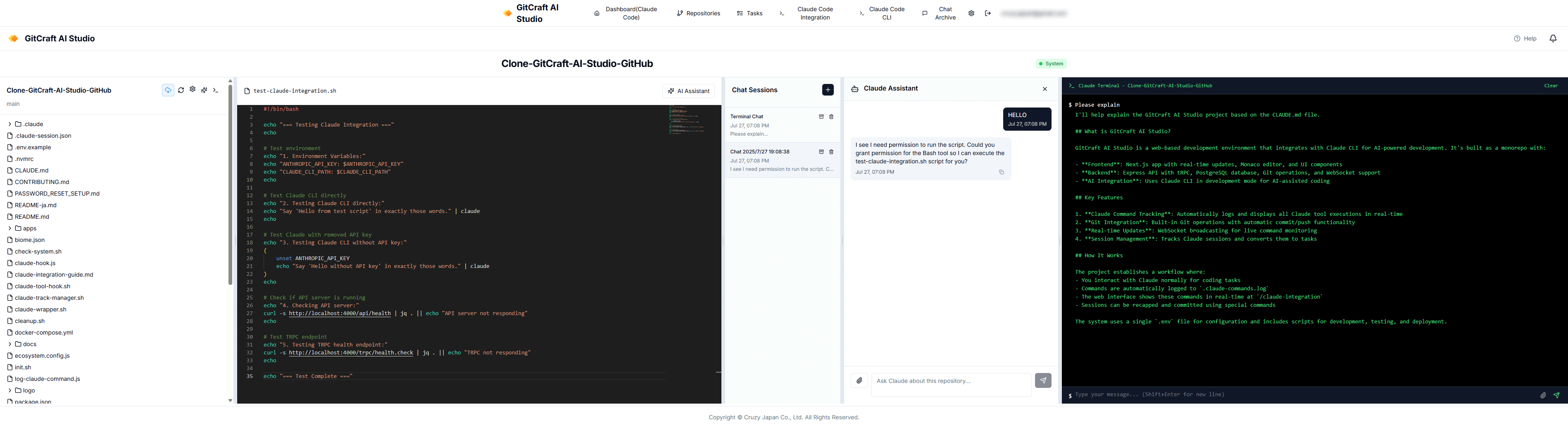1568x428 pixels.
Task: Send the terminal message with the paper plane icon
Action: tap(1556, 395)
